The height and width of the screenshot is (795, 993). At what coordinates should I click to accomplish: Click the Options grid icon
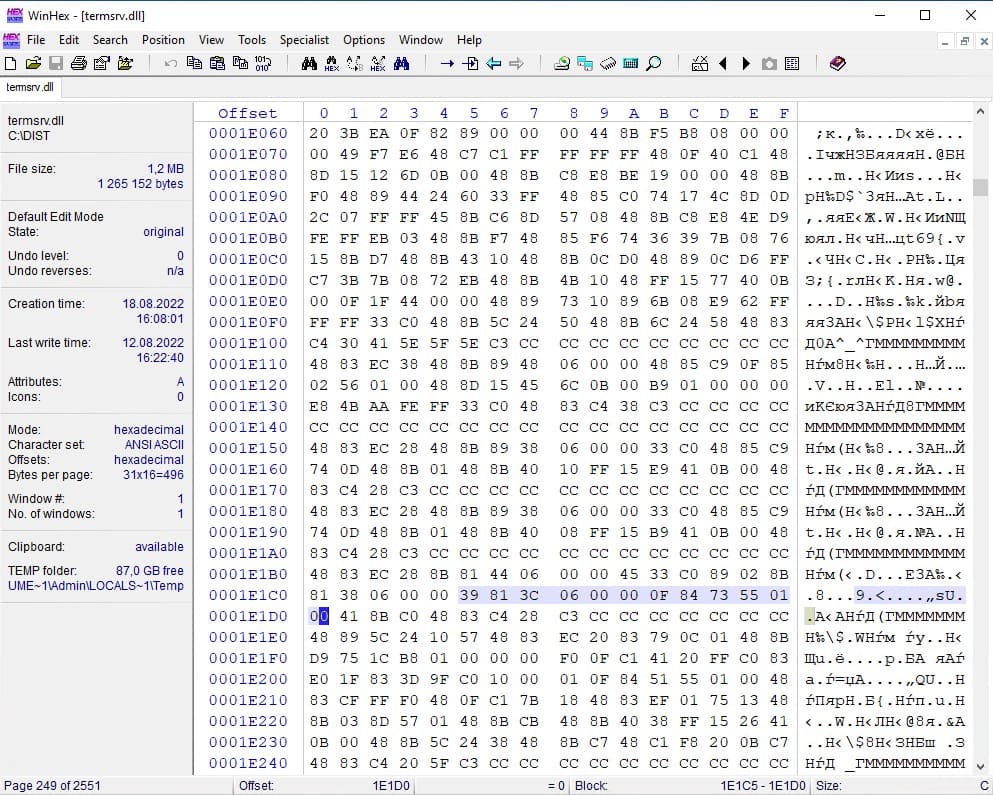tap(792, 63)
